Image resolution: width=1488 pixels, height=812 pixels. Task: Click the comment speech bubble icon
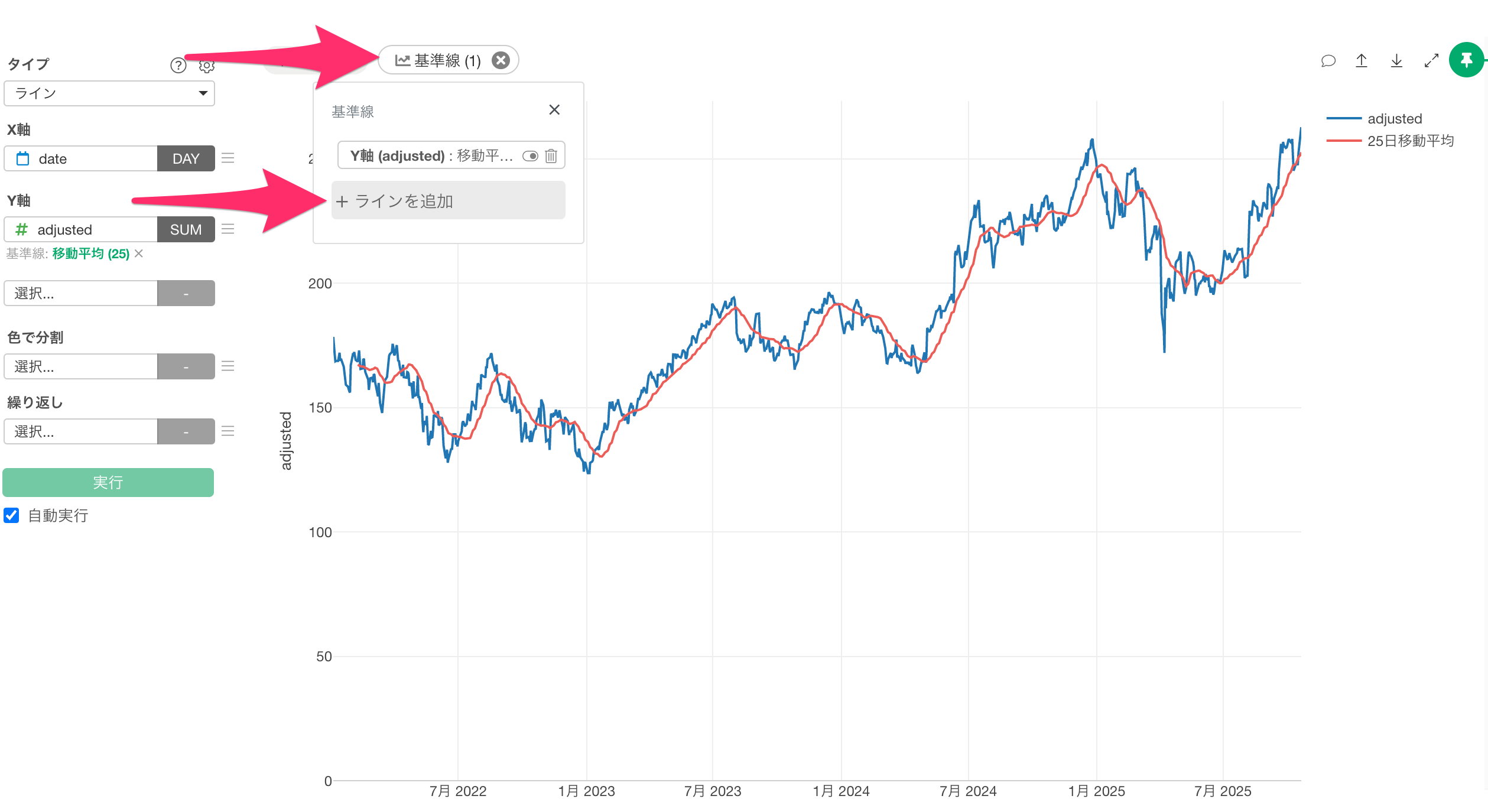click(1328, 61)
